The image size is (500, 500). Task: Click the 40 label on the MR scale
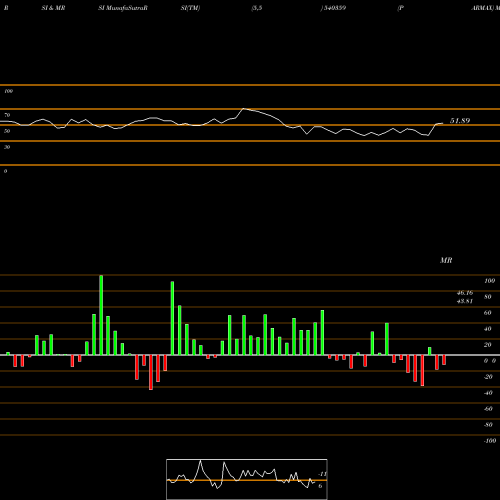488,329
